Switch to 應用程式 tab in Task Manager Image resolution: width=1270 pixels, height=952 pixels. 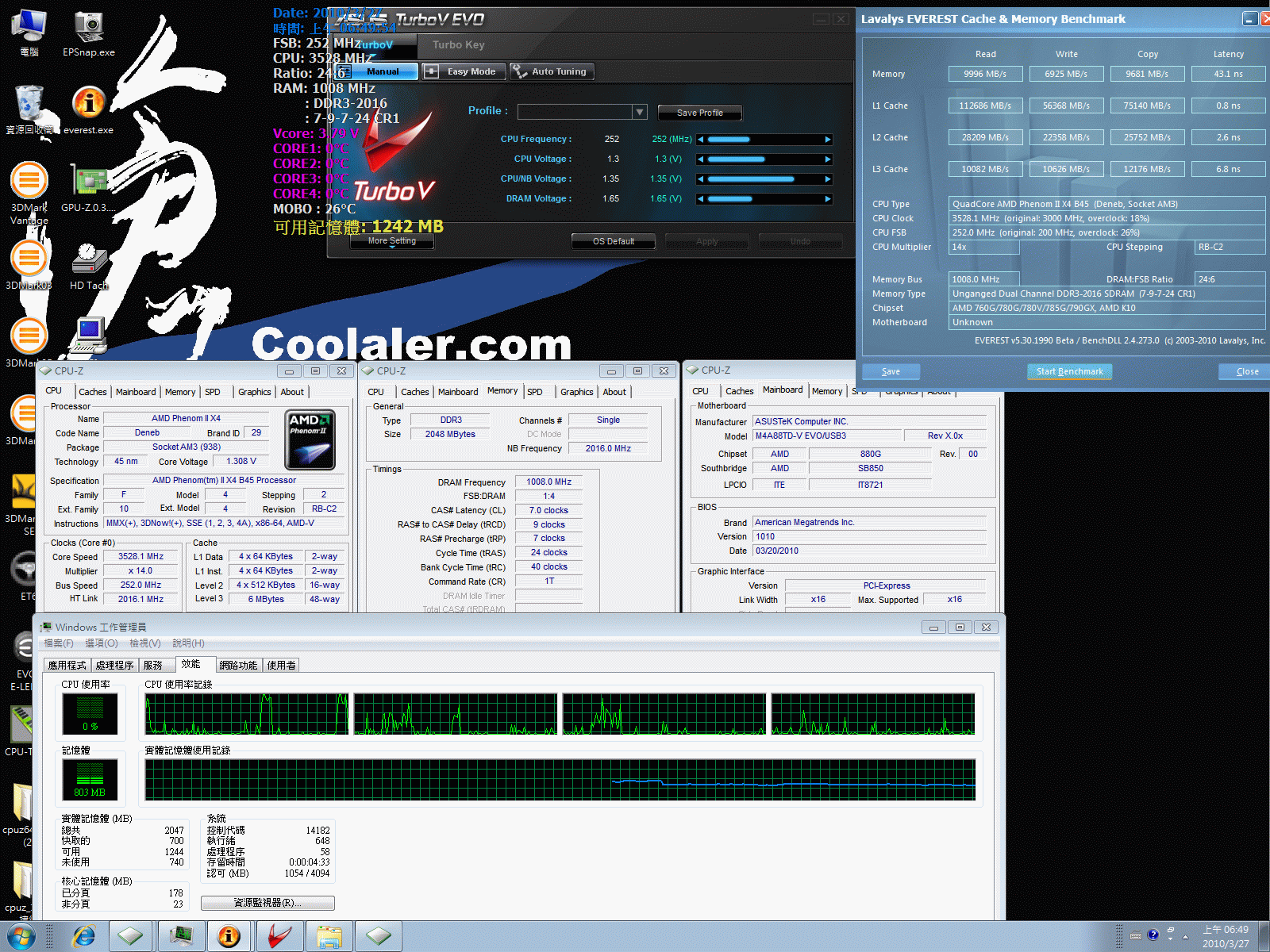click(x=67, y=666)
